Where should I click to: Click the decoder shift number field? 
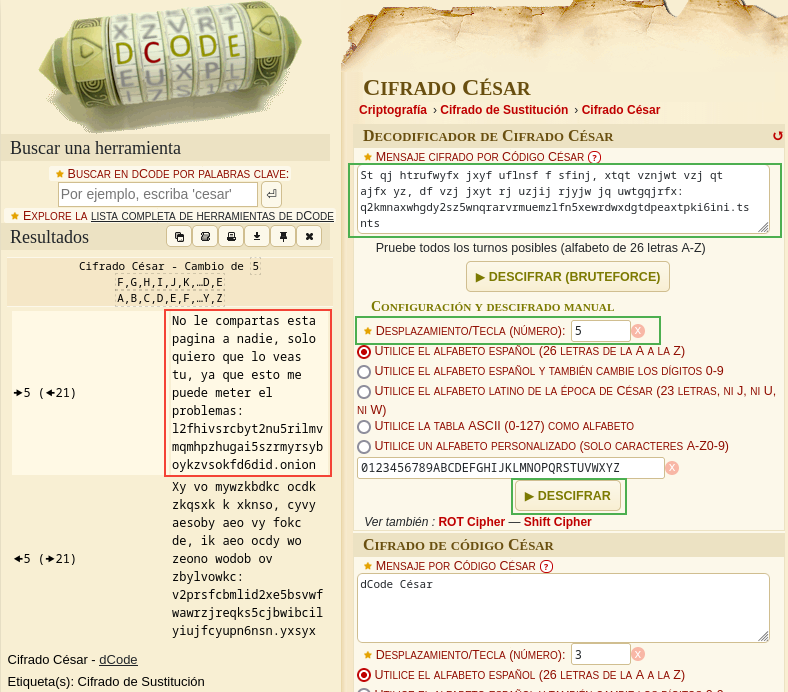tap(601, 331)
